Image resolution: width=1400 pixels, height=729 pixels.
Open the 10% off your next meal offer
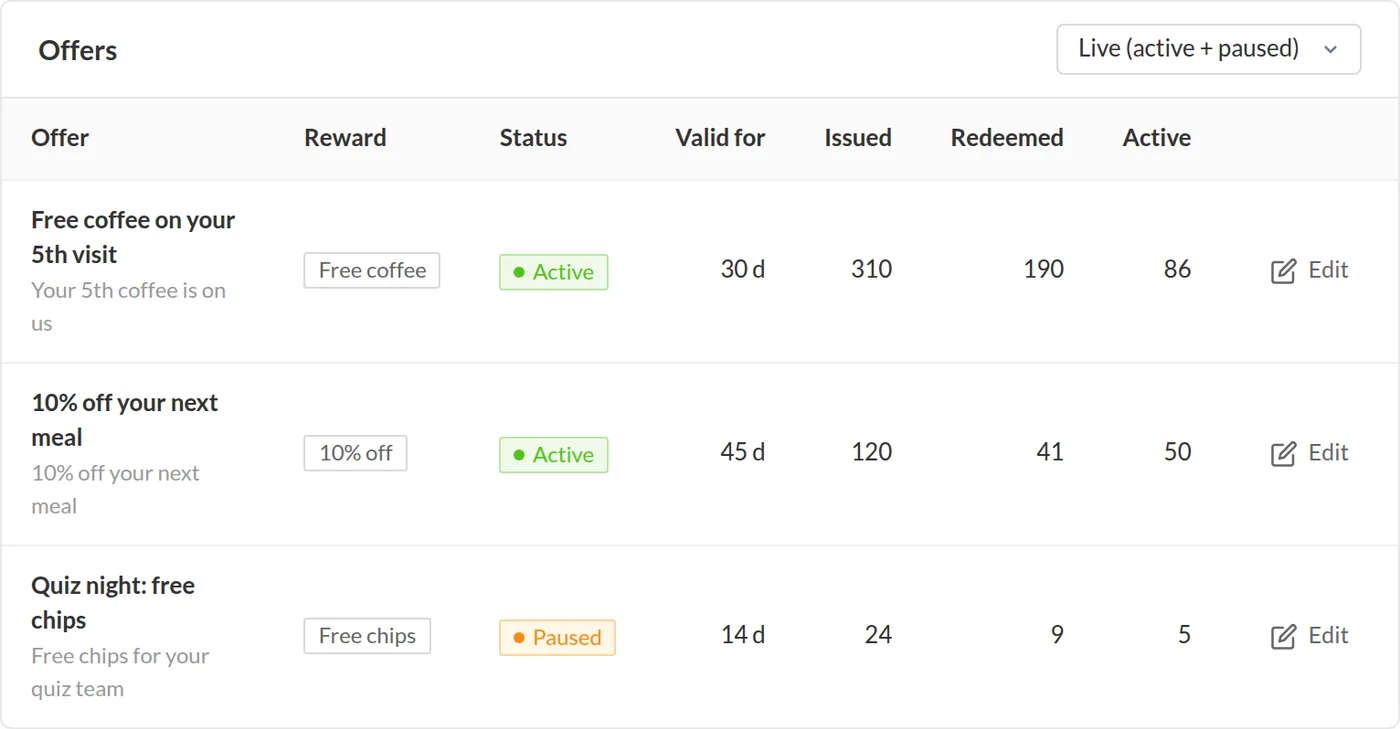pos(124,420)
